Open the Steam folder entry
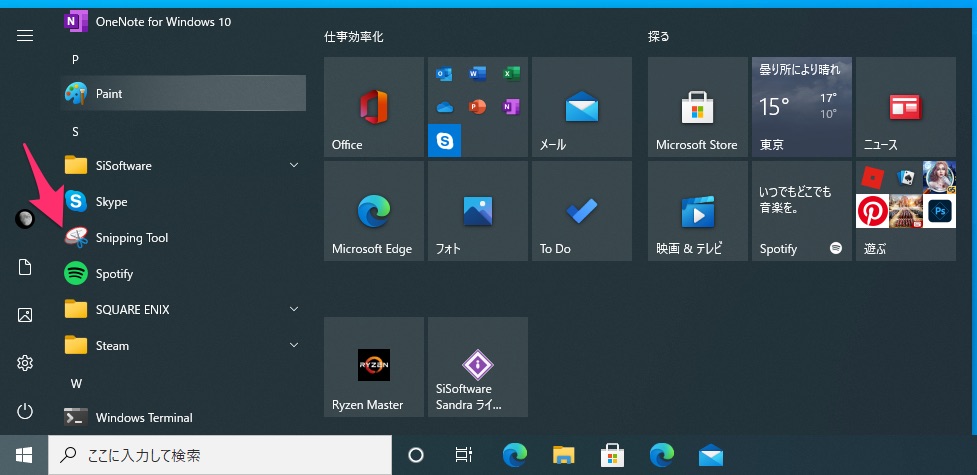977x475 pixels. (x=183, y=345)
